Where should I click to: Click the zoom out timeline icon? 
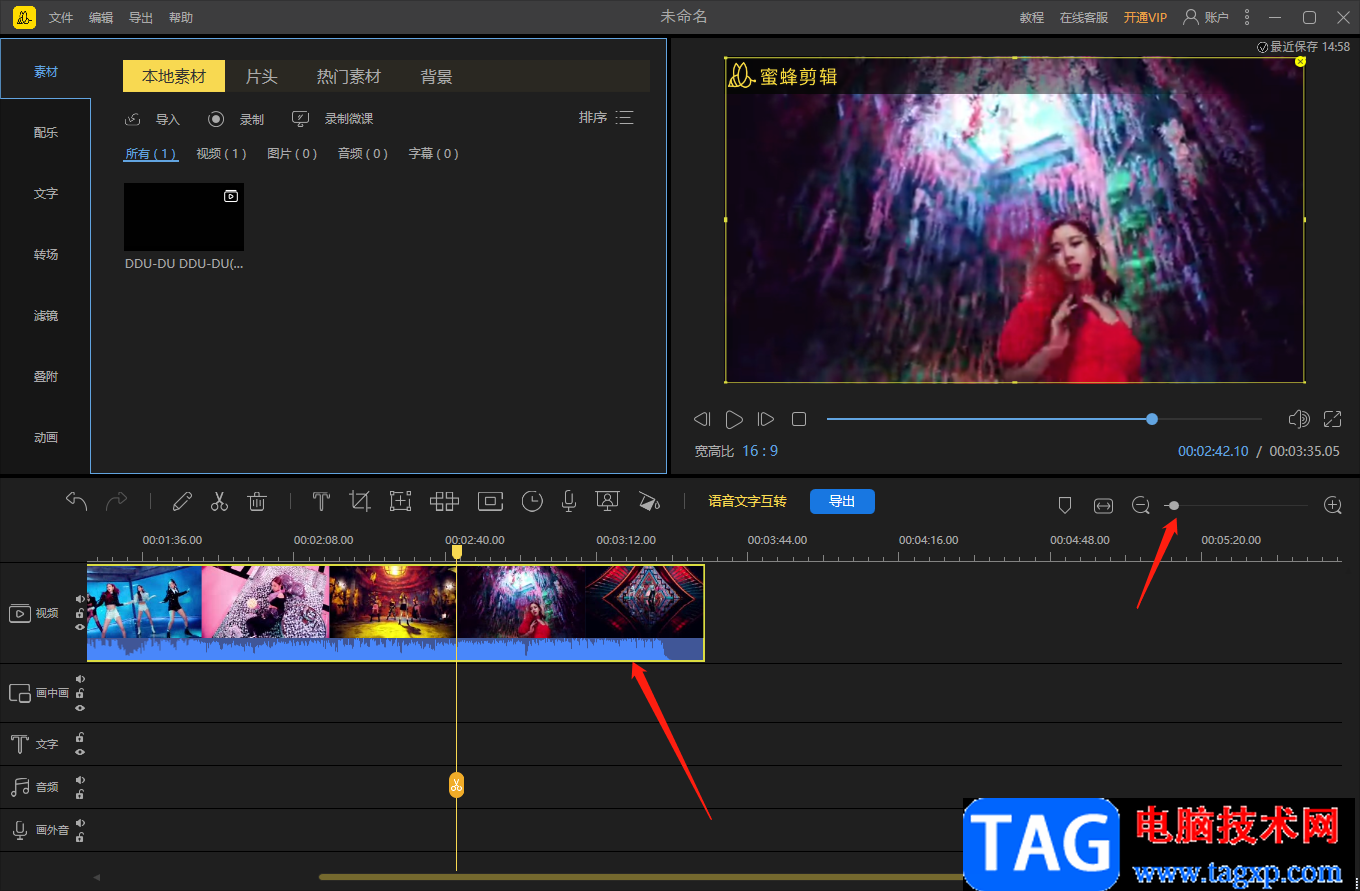[x=1140, y=506]
